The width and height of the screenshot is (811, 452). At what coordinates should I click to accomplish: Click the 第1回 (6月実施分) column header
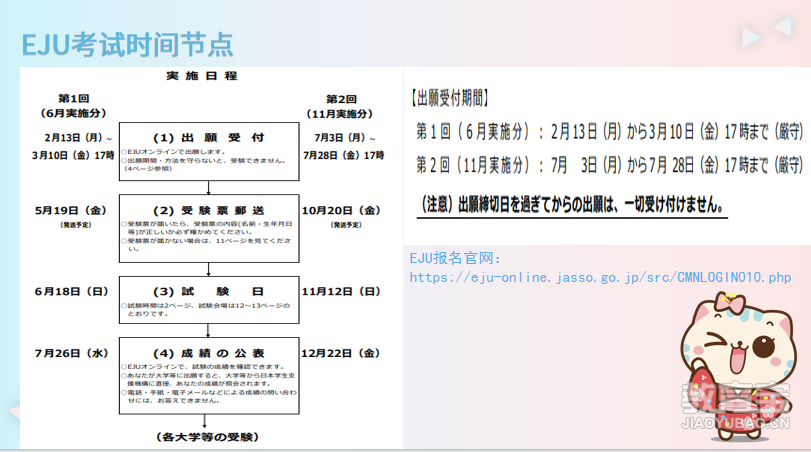(75, 106)
